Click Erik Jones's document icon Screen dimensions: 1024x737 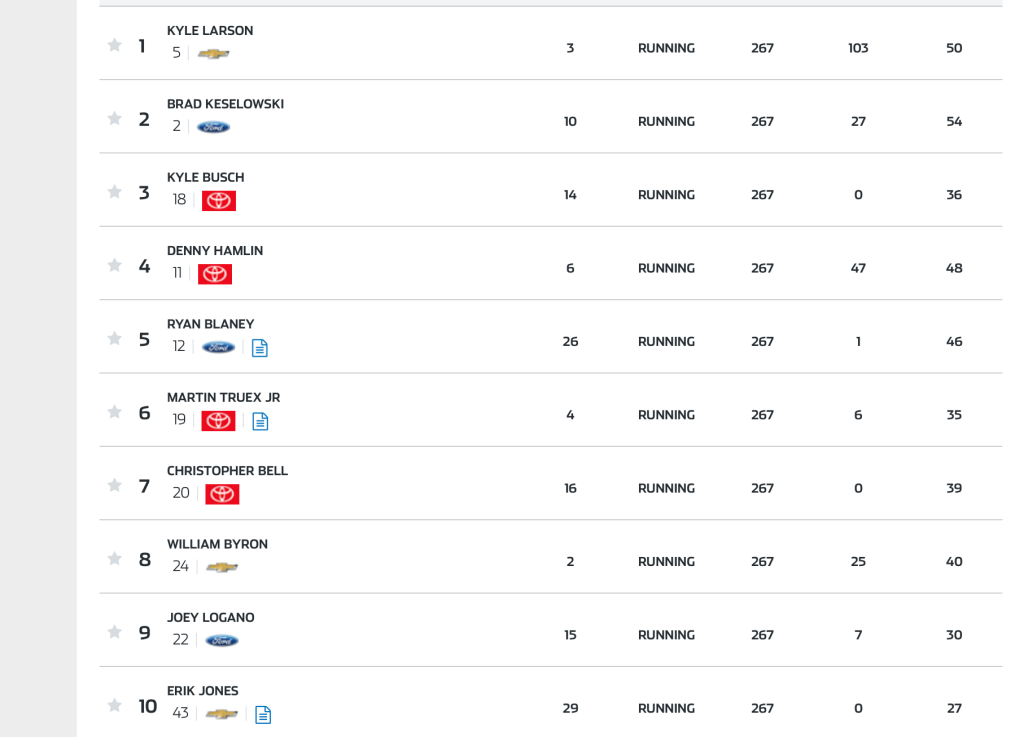tap(263, 714)
